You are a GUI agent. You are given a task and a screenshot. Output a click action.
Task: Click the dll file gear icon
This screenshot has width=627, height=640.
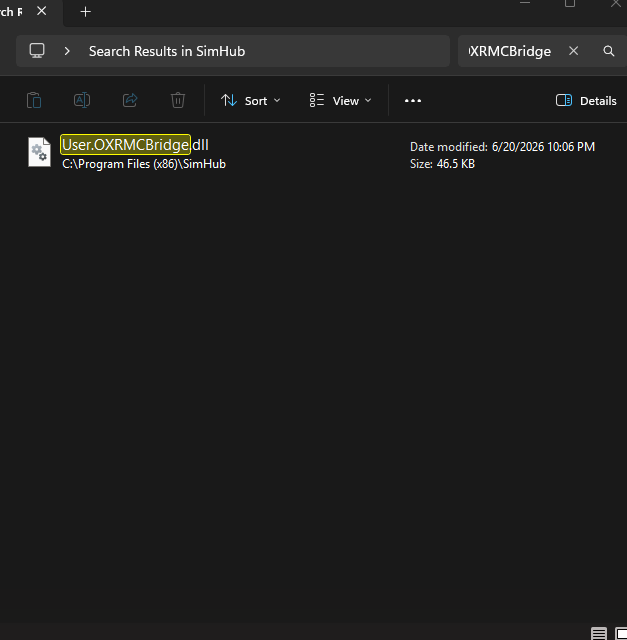click(40, 152)
